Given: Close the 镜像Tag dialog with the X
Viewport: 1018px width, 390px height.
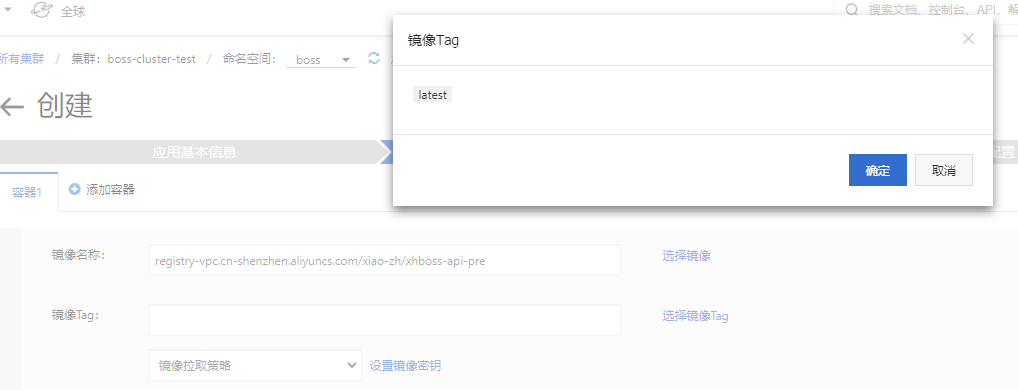Looking at the screenshot, I should coord(968,39).
